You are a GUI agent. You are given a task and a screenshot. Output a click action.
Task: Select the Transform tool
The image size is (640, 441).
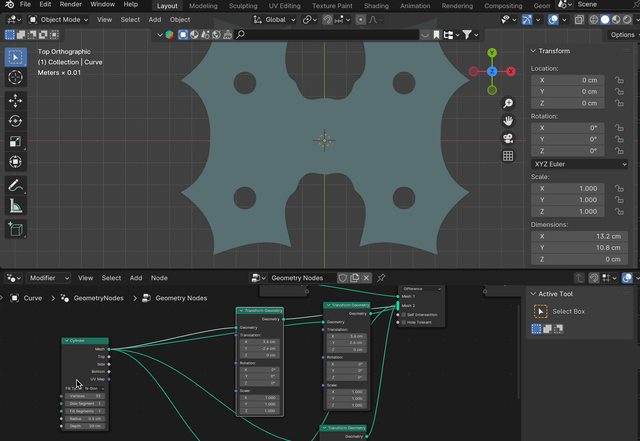[16, 162]
